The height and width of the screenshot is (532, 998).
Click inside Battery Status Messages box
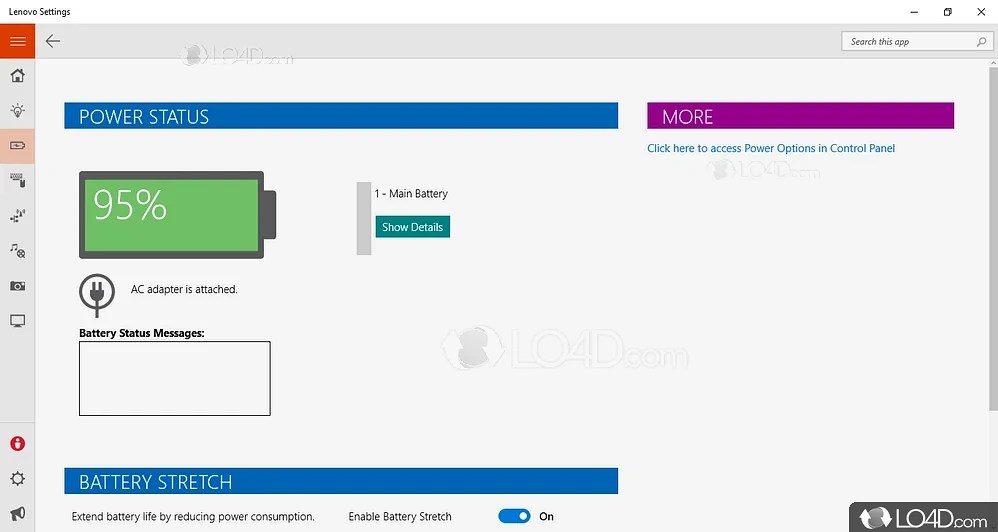(174, 379)
